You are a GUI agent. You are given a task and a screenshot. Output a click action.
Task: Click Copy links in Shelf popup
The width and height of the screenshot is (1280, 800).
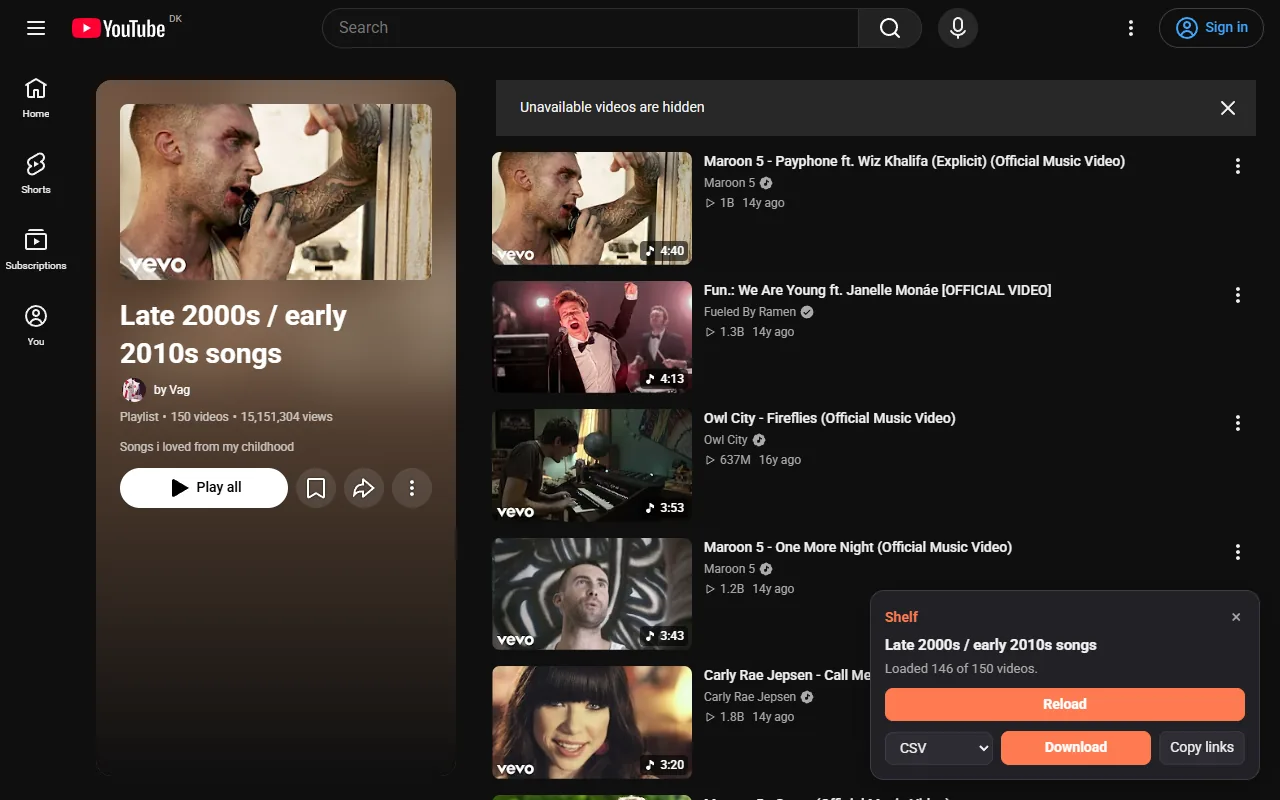(x=1202, y=748)
